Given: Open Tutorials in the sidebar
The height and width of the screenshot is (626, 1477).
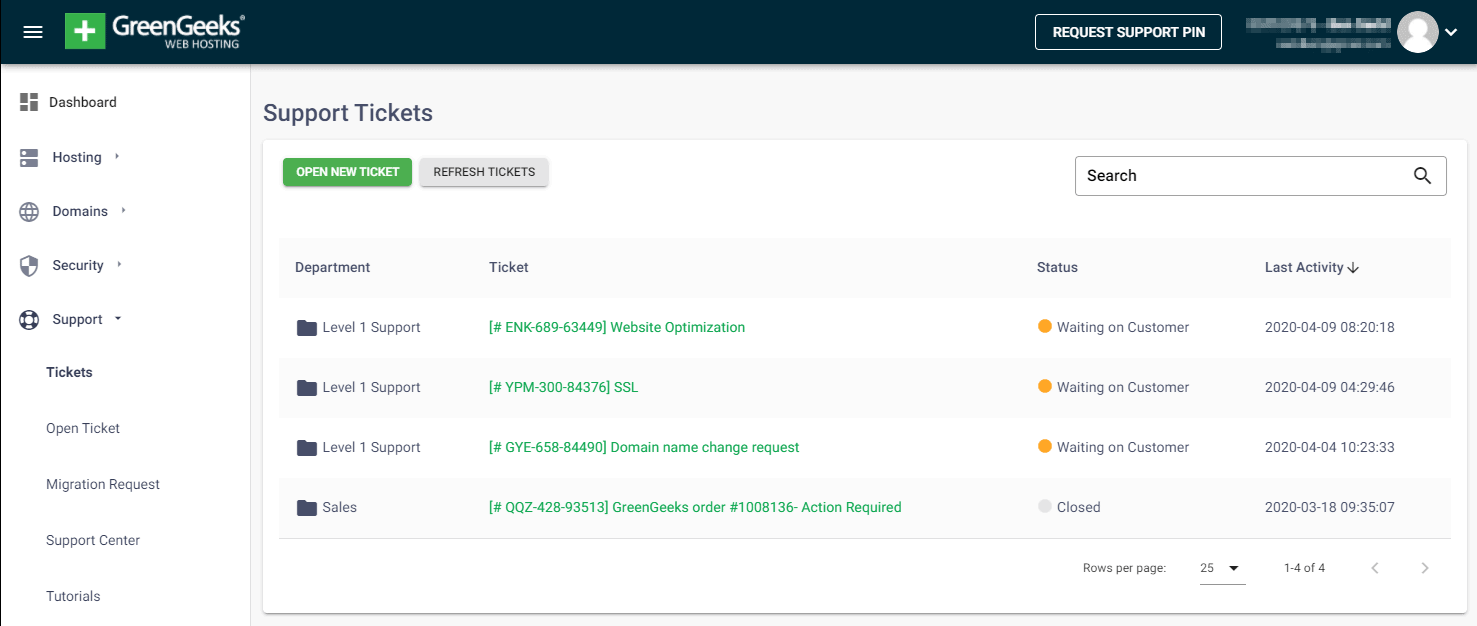Looking at the screenshot, I should (x=73, y=596).
